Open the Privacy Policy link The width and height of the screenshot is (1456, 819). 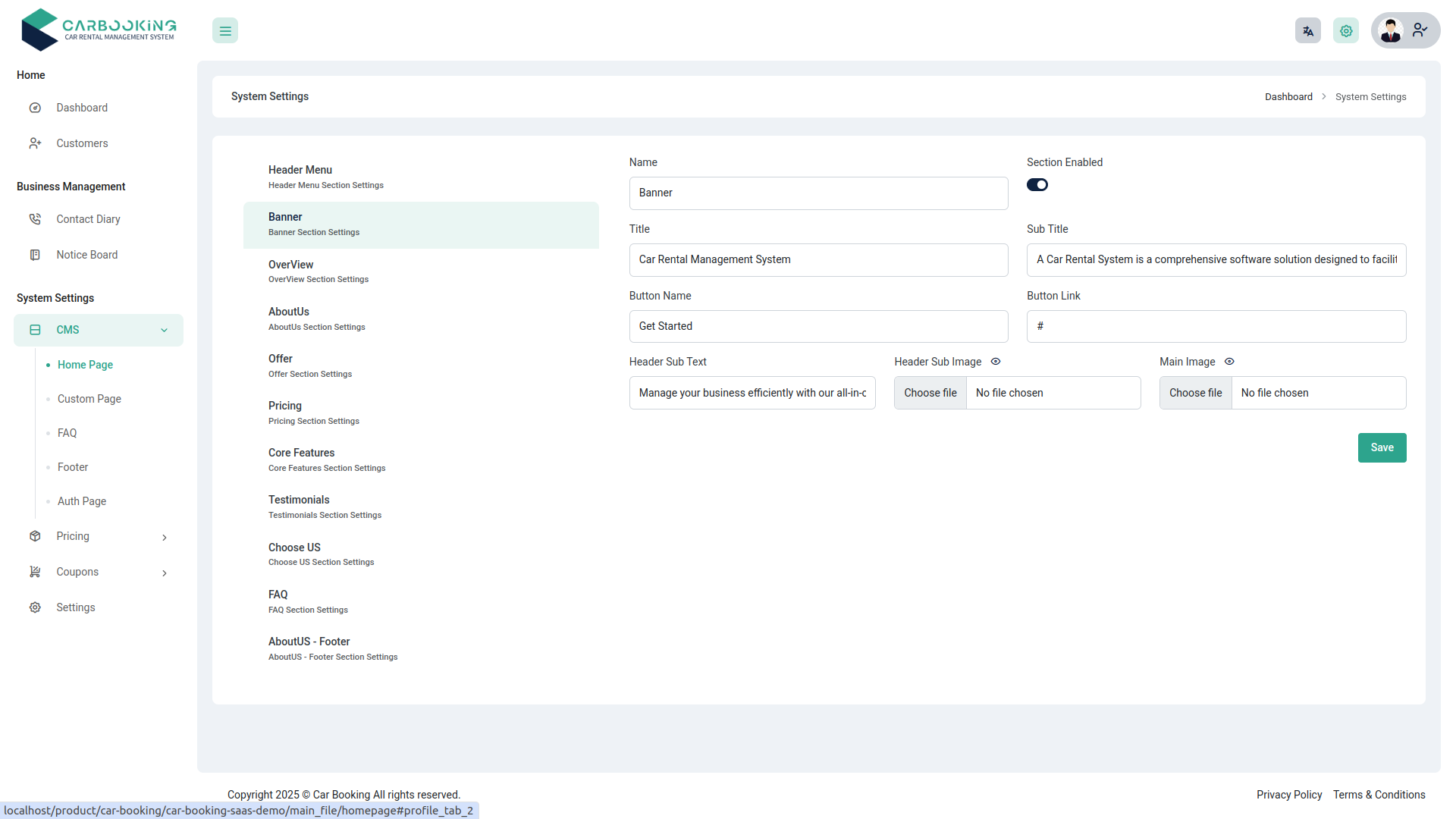coord(1288,795)
